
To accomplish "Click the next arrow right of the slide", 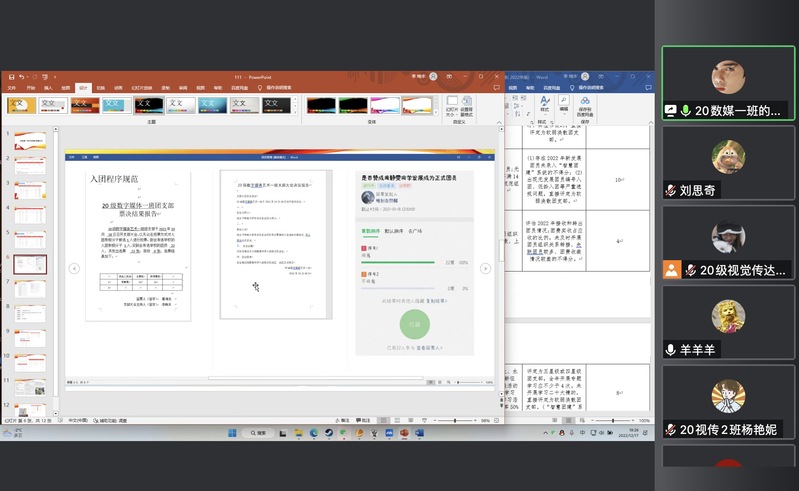I will click(485, 268).
